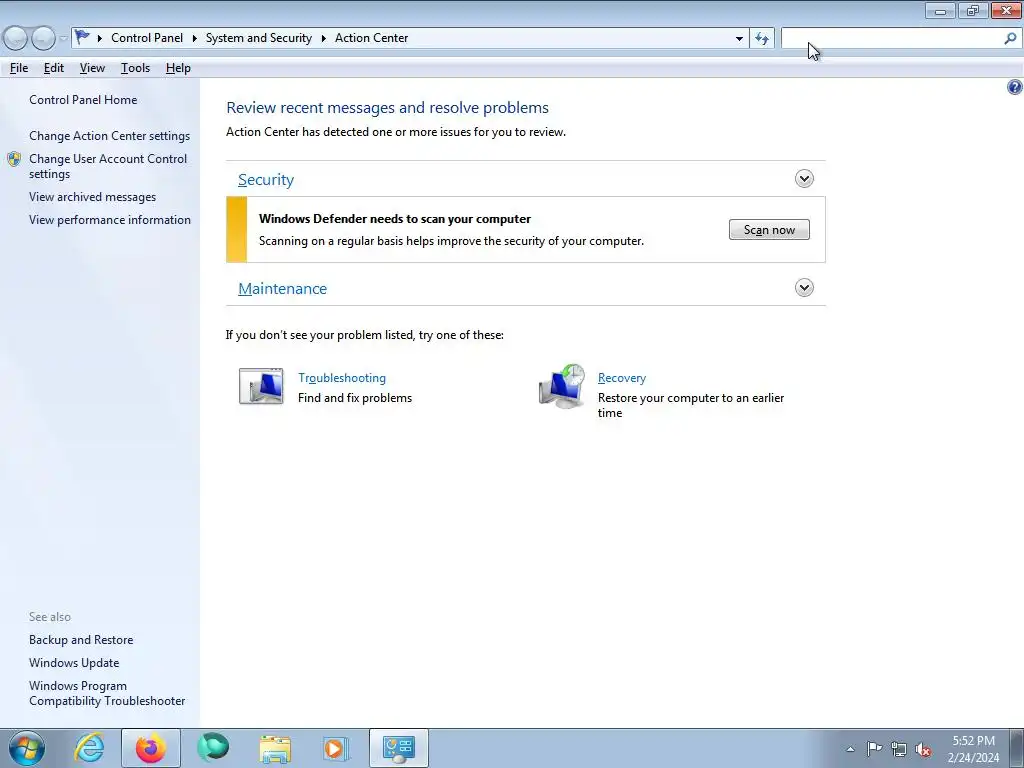Open Windows Program Compatibility Troubleshooter link
The image size is (1024, 768).
107,693
